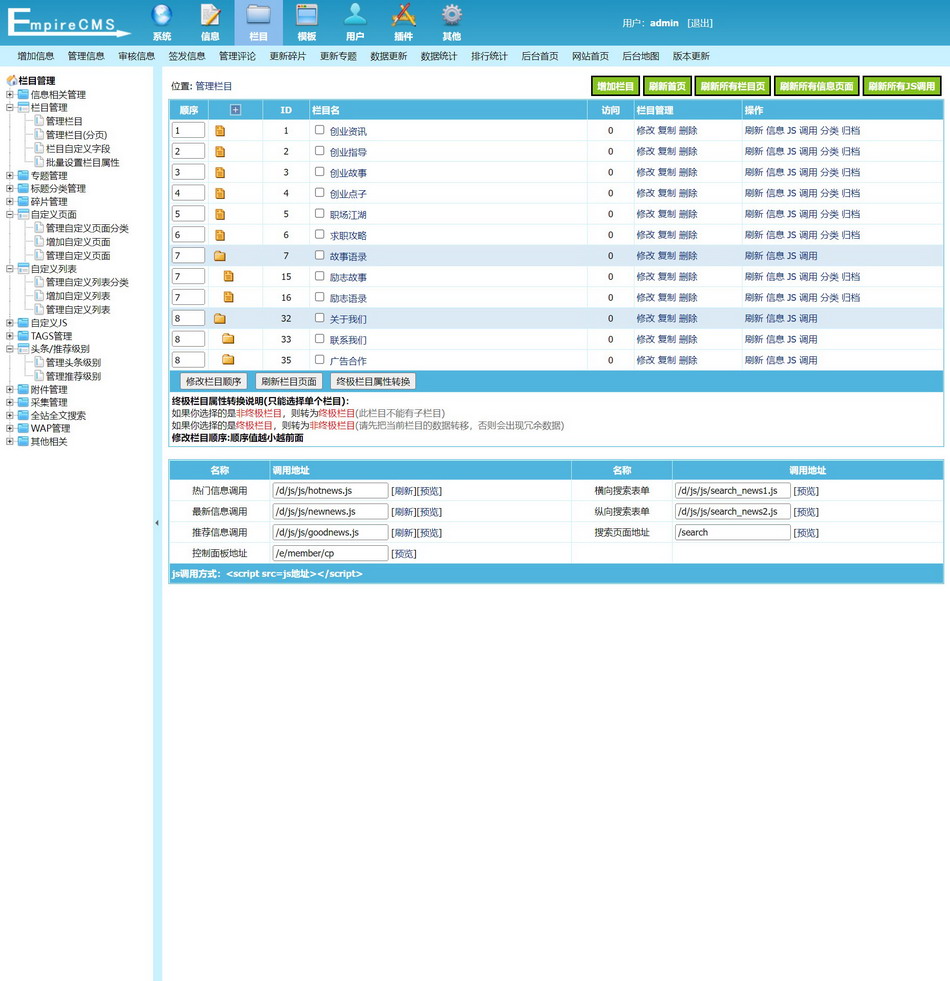Collapse the sidebar with the arrow handle
Image resolution: width=950 pixels, height=981 pixels.
click(157, 522)
